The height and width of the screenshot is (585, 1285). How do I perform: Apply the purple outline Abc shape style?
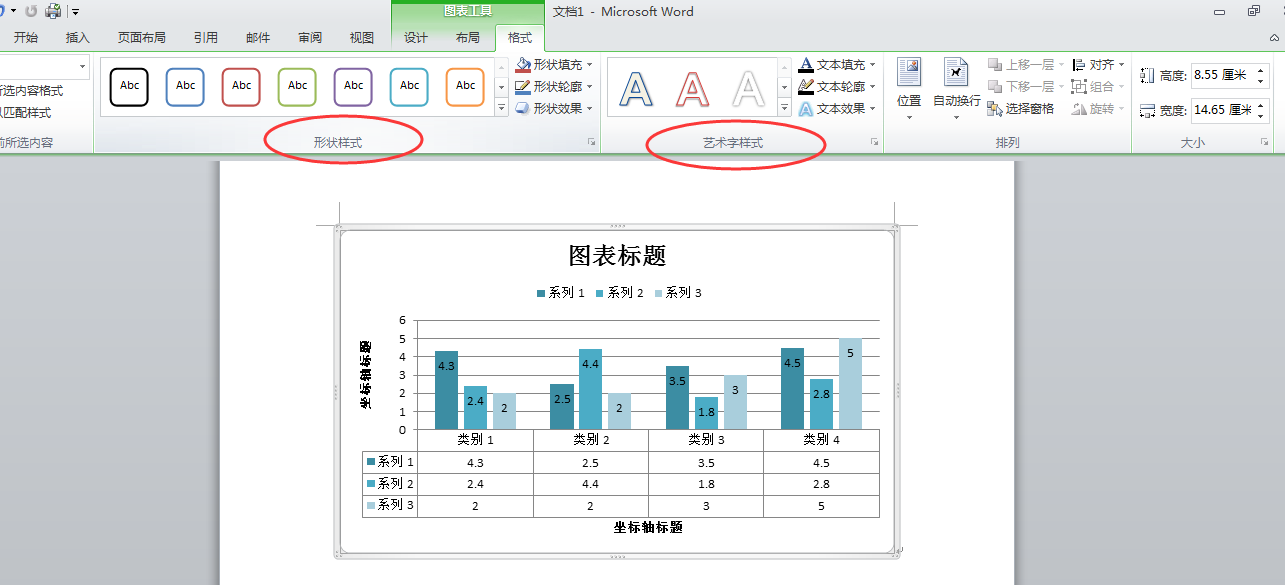pyautogui.click(x=354, y=86)
